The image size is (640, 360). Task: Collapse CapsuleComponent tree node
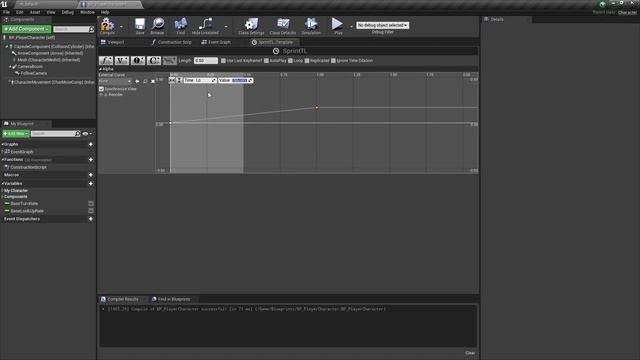pos(7,47)
